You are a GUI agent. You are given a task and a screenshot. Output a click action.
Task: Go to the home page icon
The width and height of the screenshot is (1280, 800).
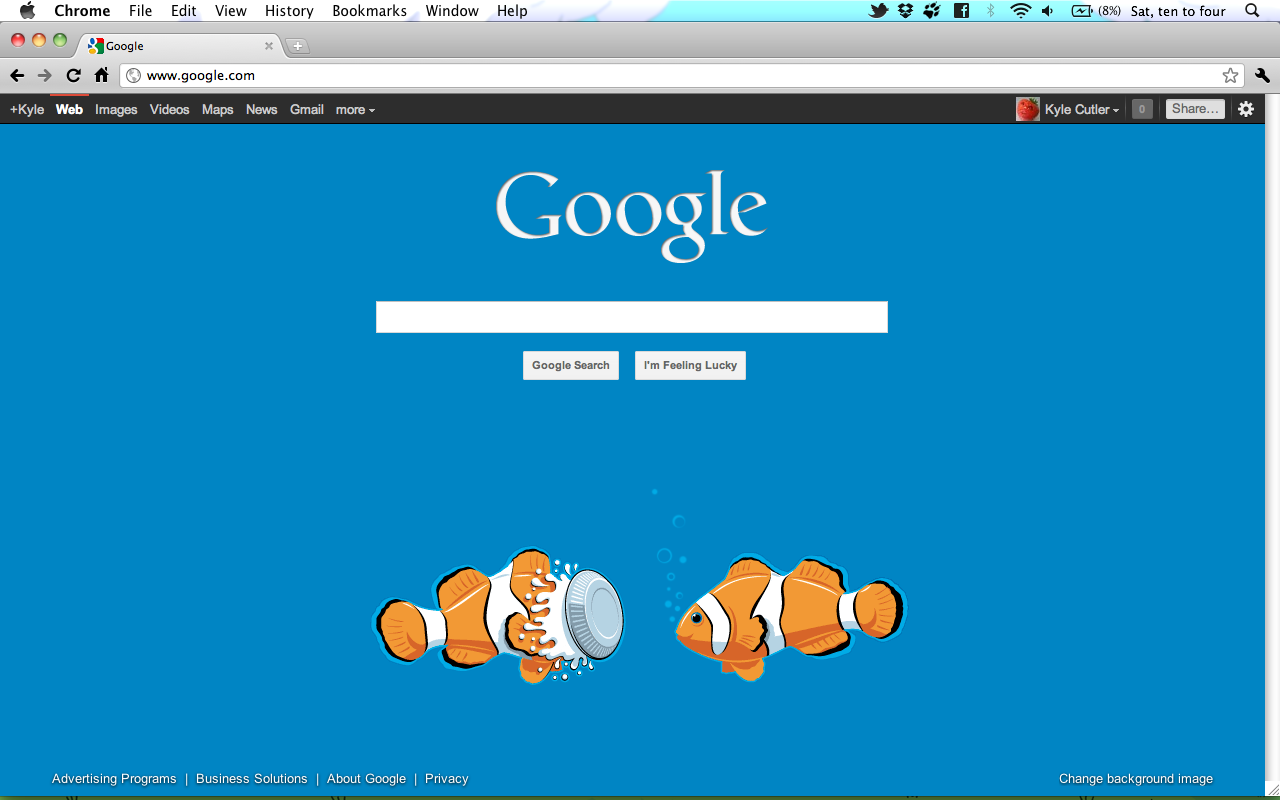point(101,75)
